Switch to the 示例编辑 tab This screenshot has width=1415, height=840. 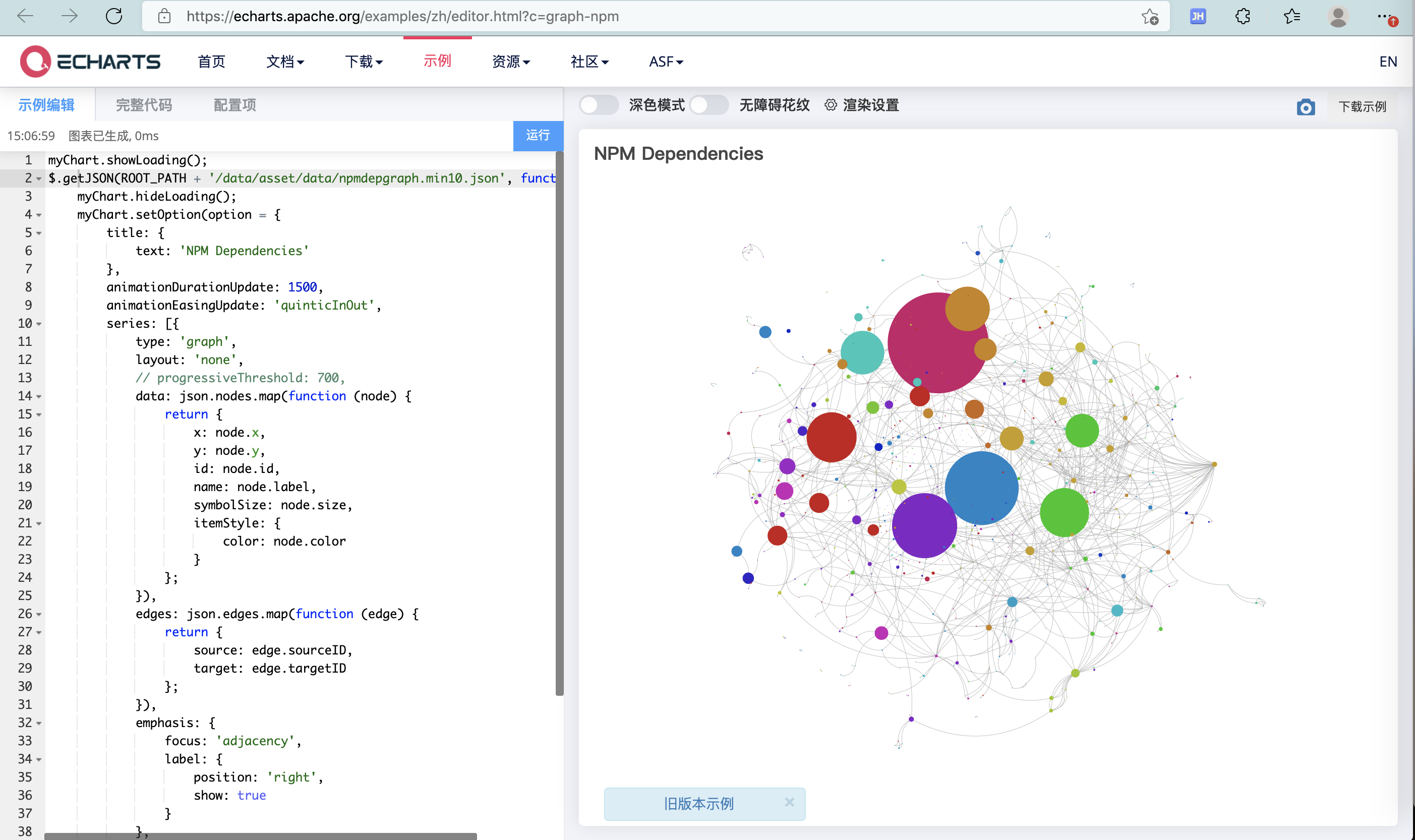46,105
